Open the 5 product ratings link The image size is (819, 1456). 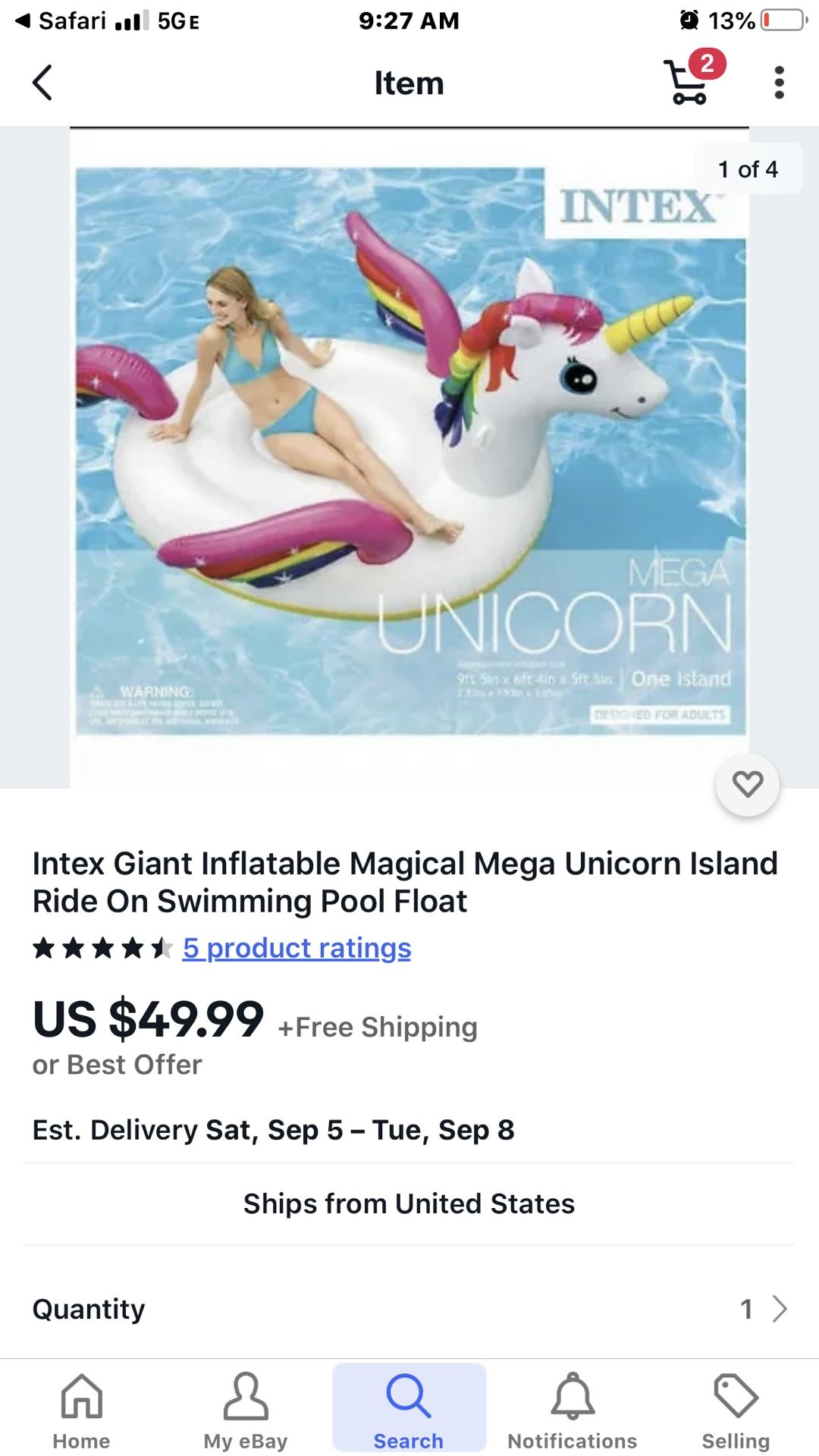pyautogui.click(x=297, y=948)
